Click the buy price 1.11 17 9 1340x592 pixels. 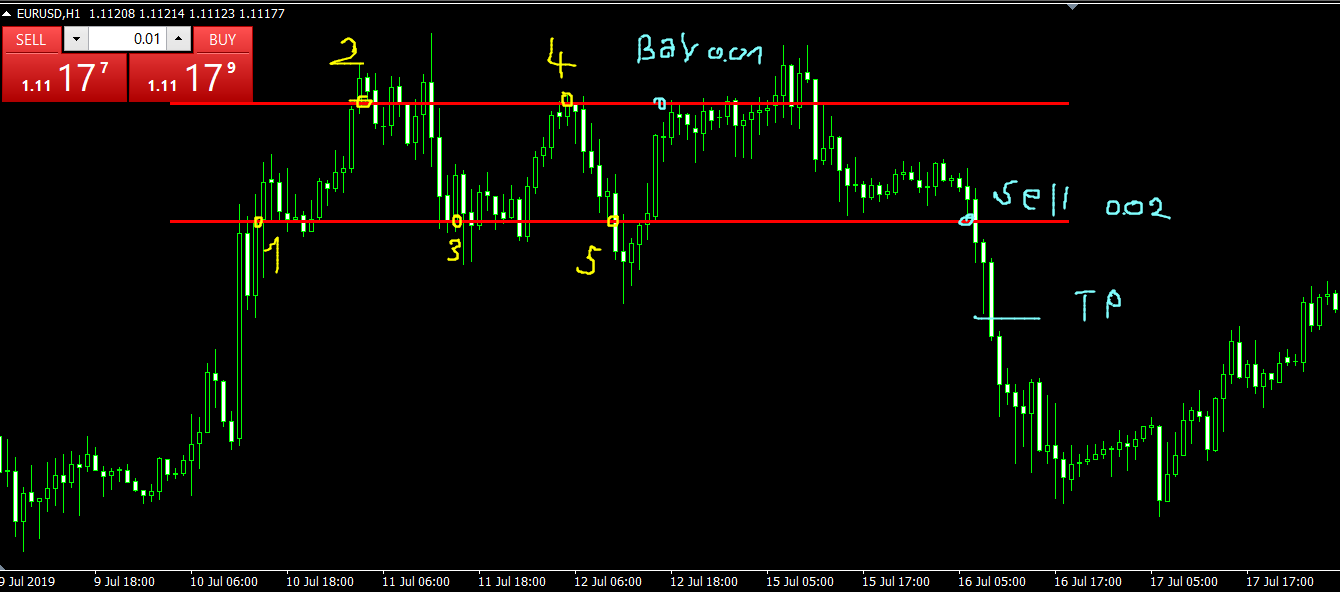191,77
